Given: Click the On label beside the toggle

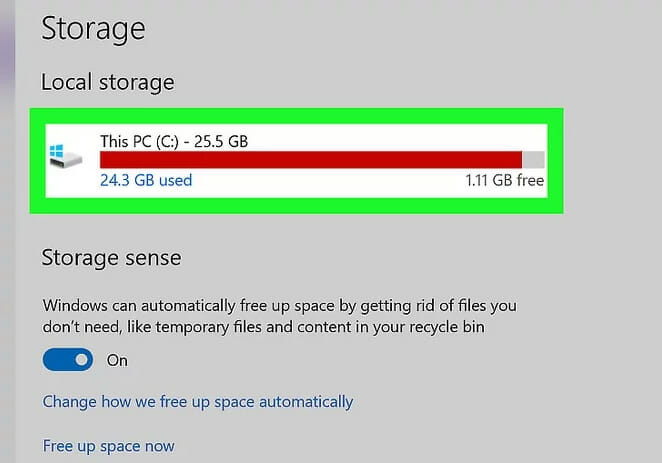Looking at the screenshot, I should 117,360.
